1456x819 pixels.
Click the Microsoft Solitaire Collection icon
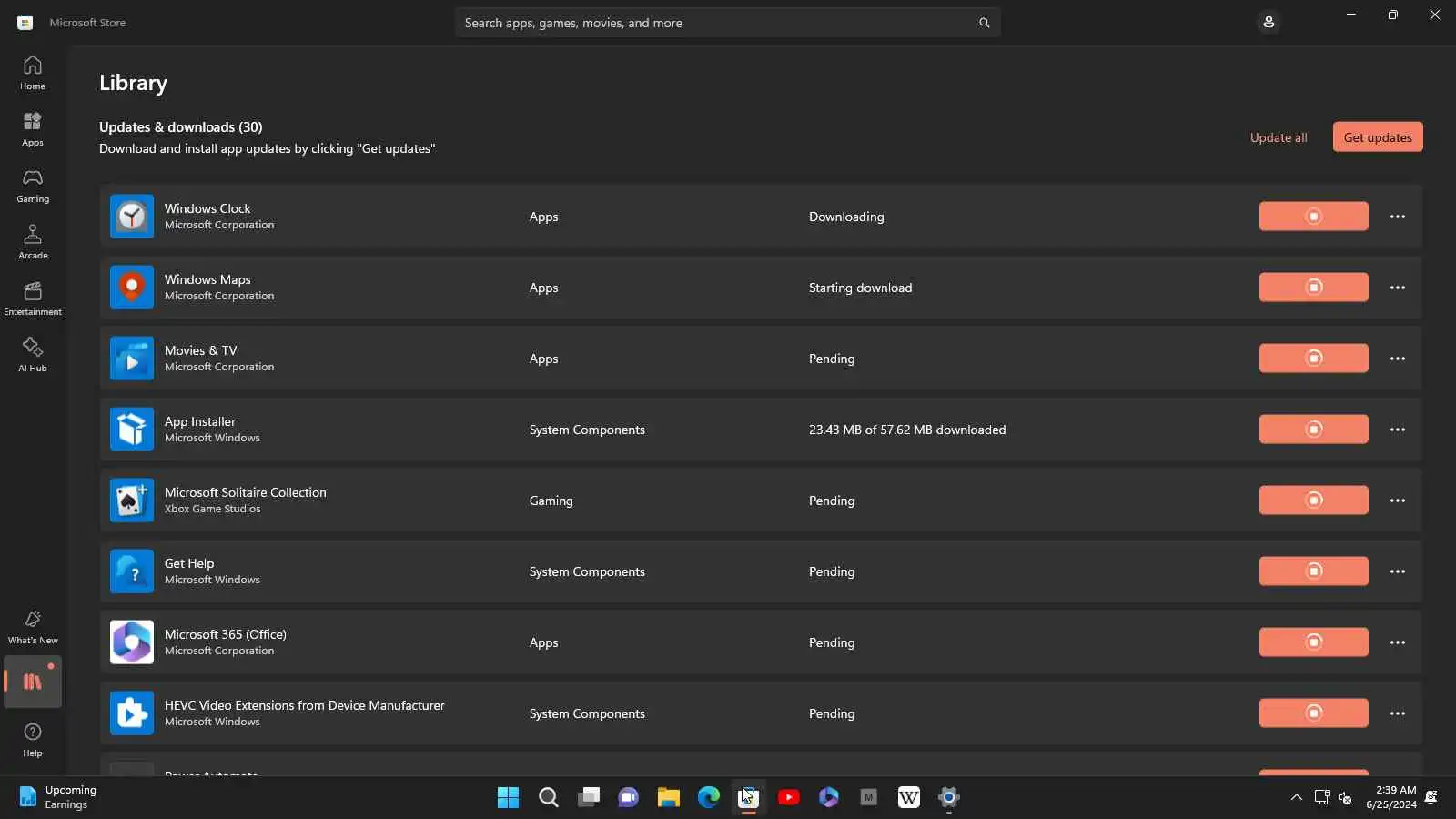pos(132,500)
